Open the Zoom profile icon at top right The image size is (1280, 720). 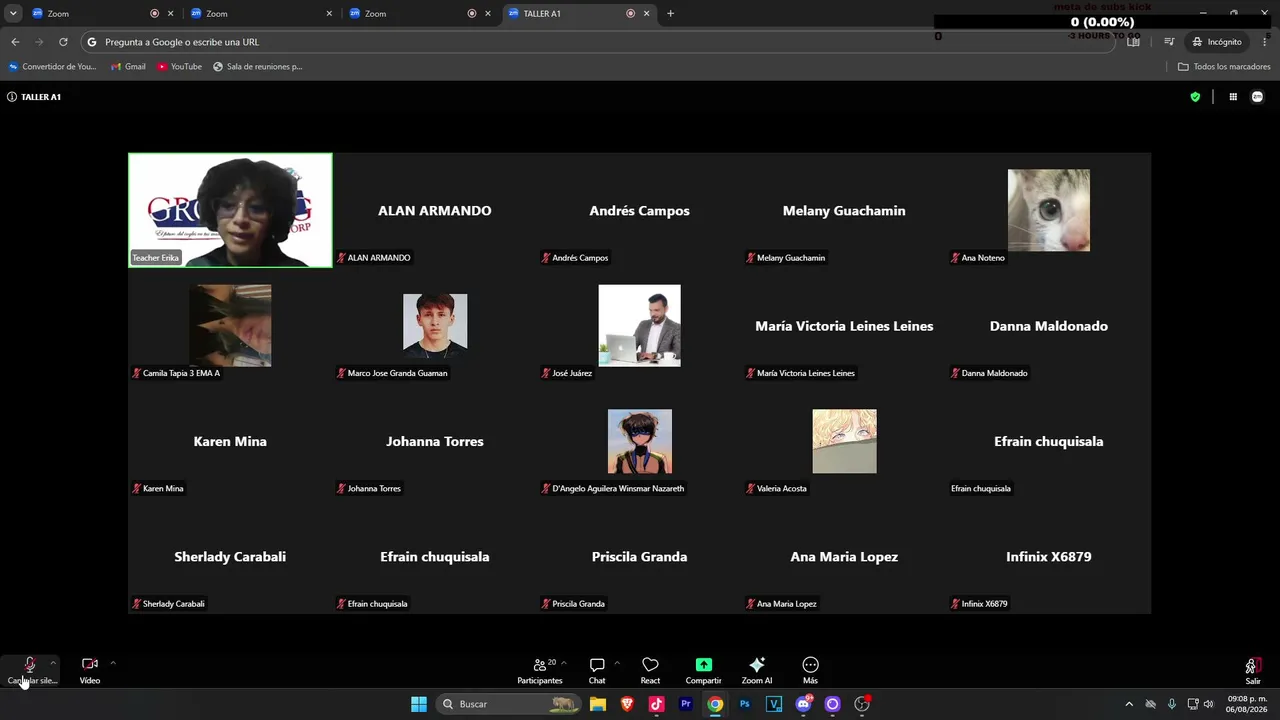click(x=1258, y=97)
